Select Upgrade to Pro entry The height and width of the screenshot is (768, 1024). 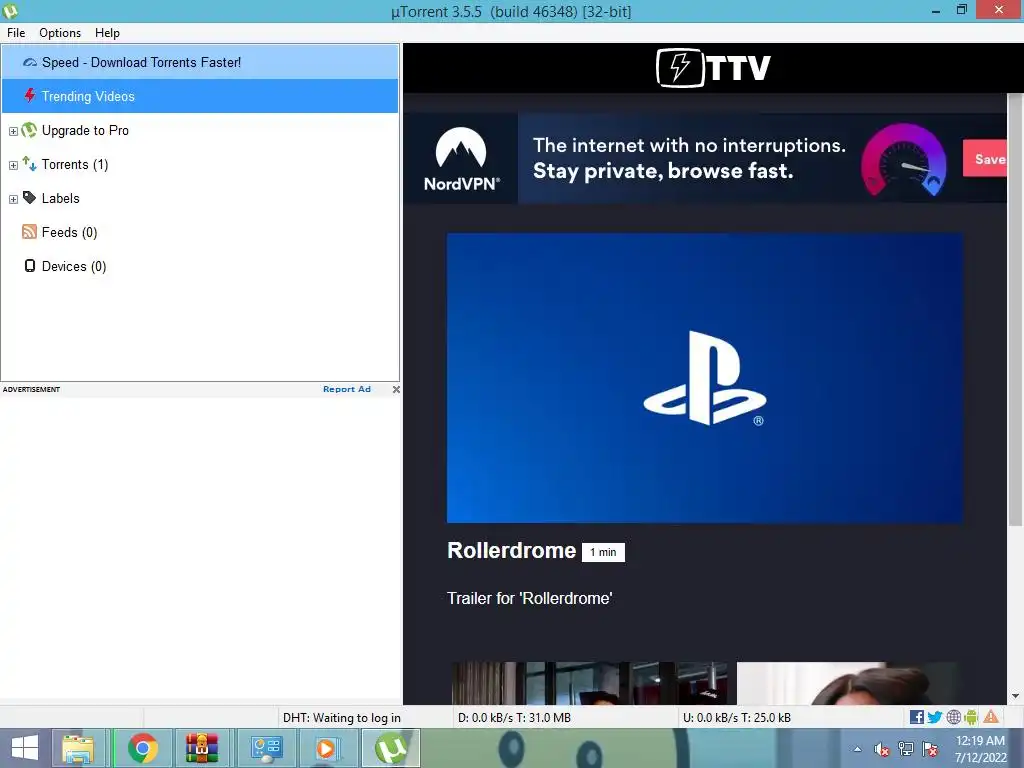click(85, 130)
